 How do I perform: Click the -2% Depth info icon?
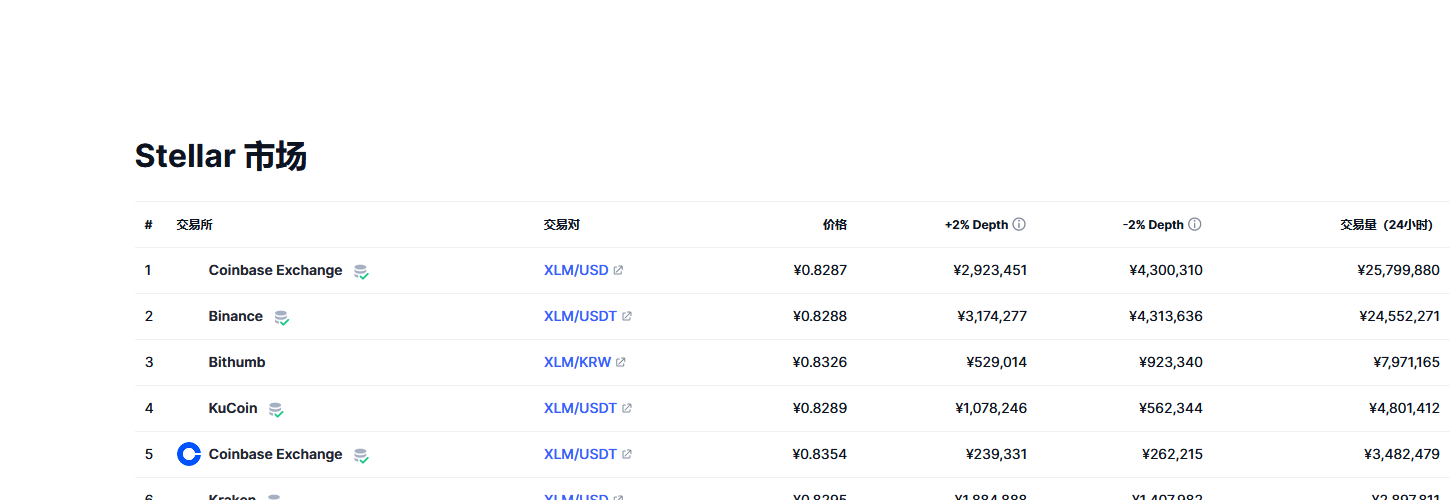pos(1195,225)
